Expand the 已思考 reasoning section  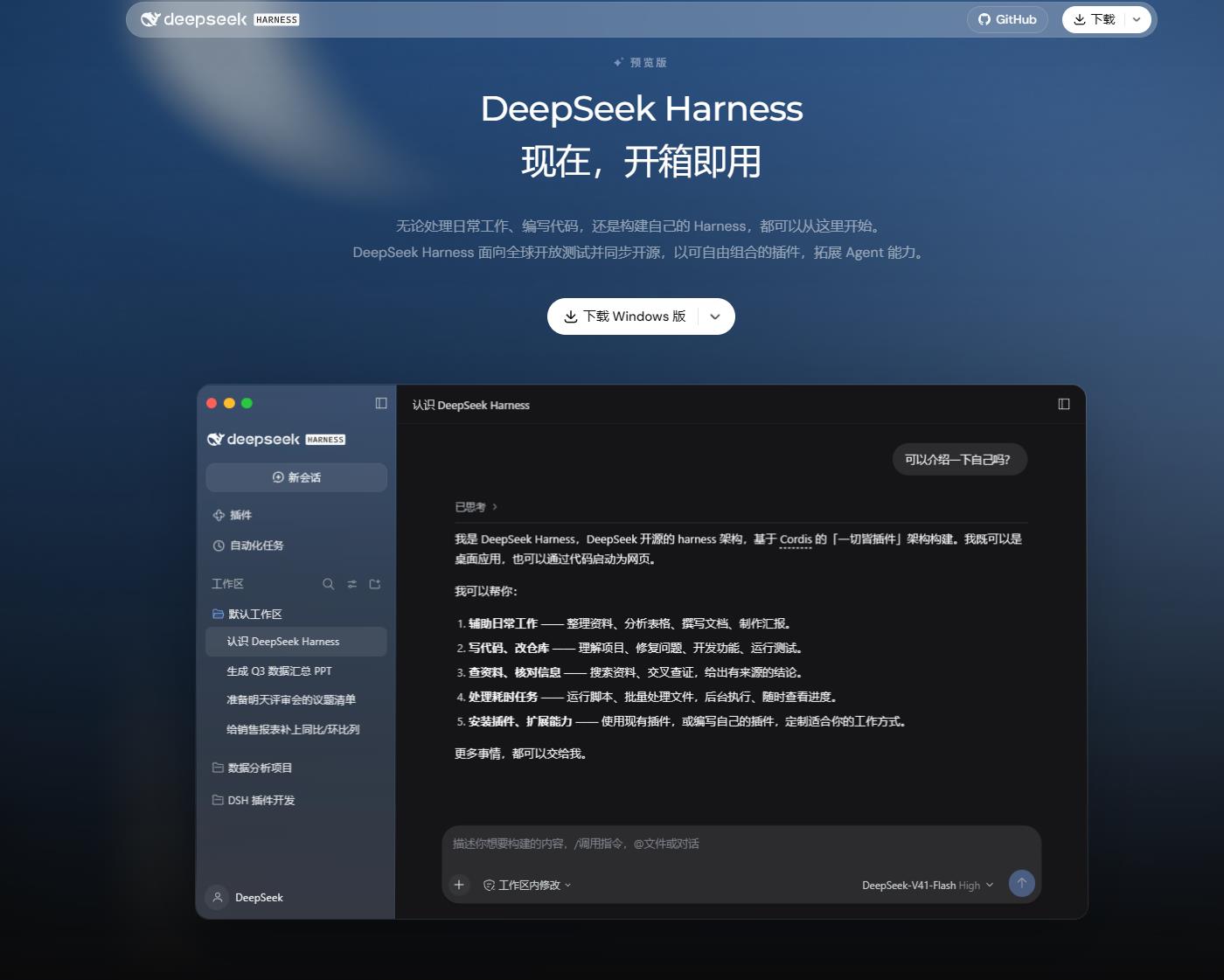476,507
